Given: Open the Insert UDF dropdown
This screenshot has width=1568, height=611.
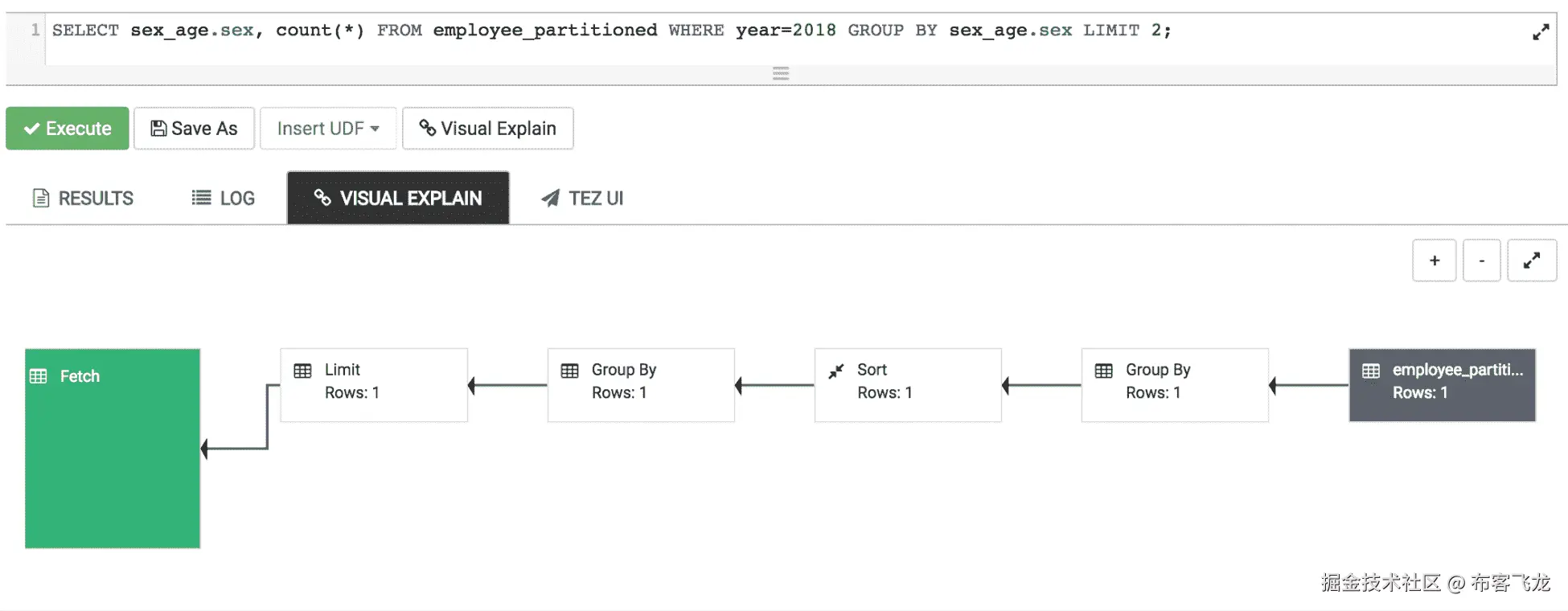Looking at the screenshot, I should (x=328, y=129).
